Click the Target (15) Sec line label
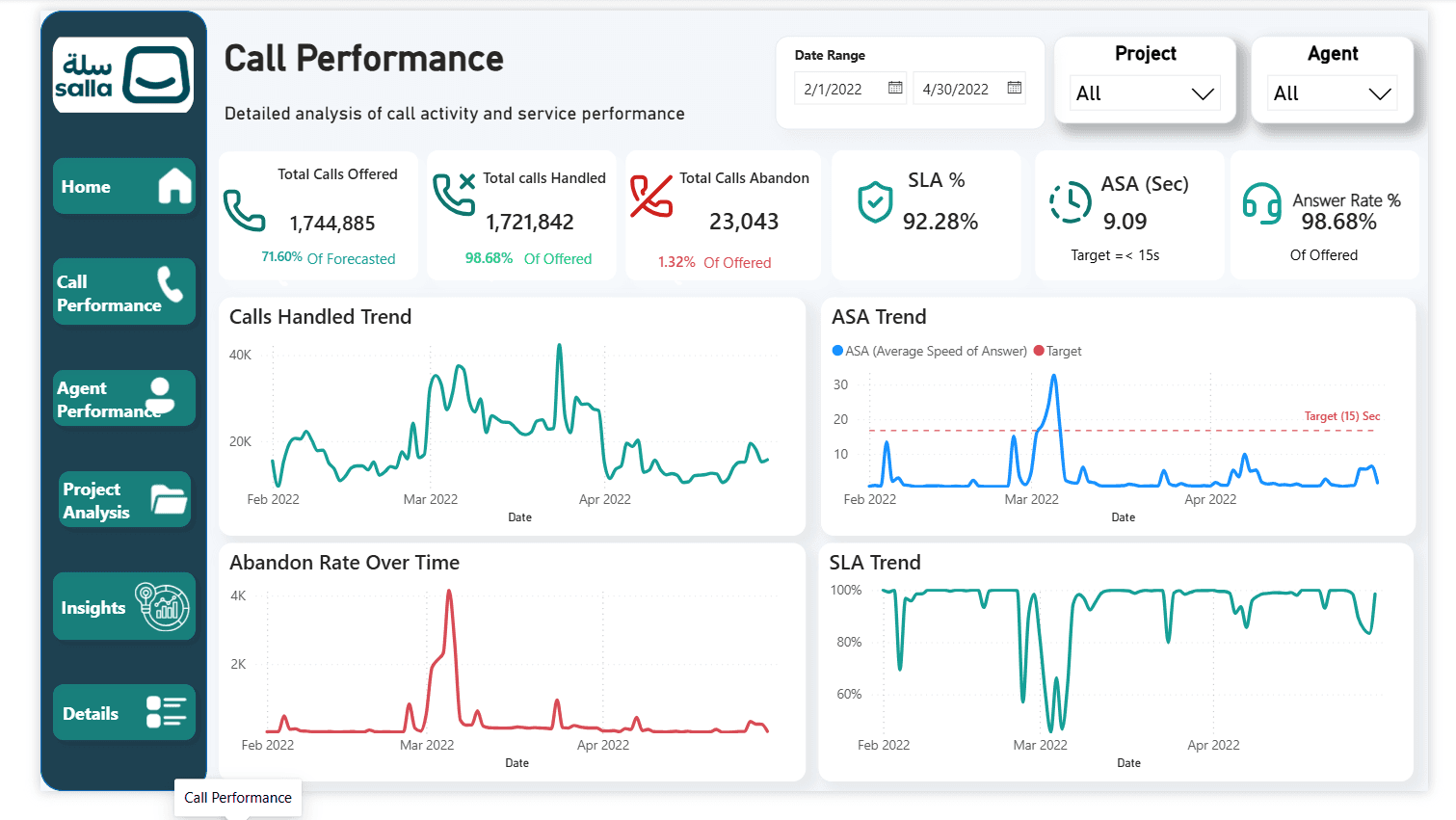The height and width of the screenshot is (820, 1456). 1342,416
